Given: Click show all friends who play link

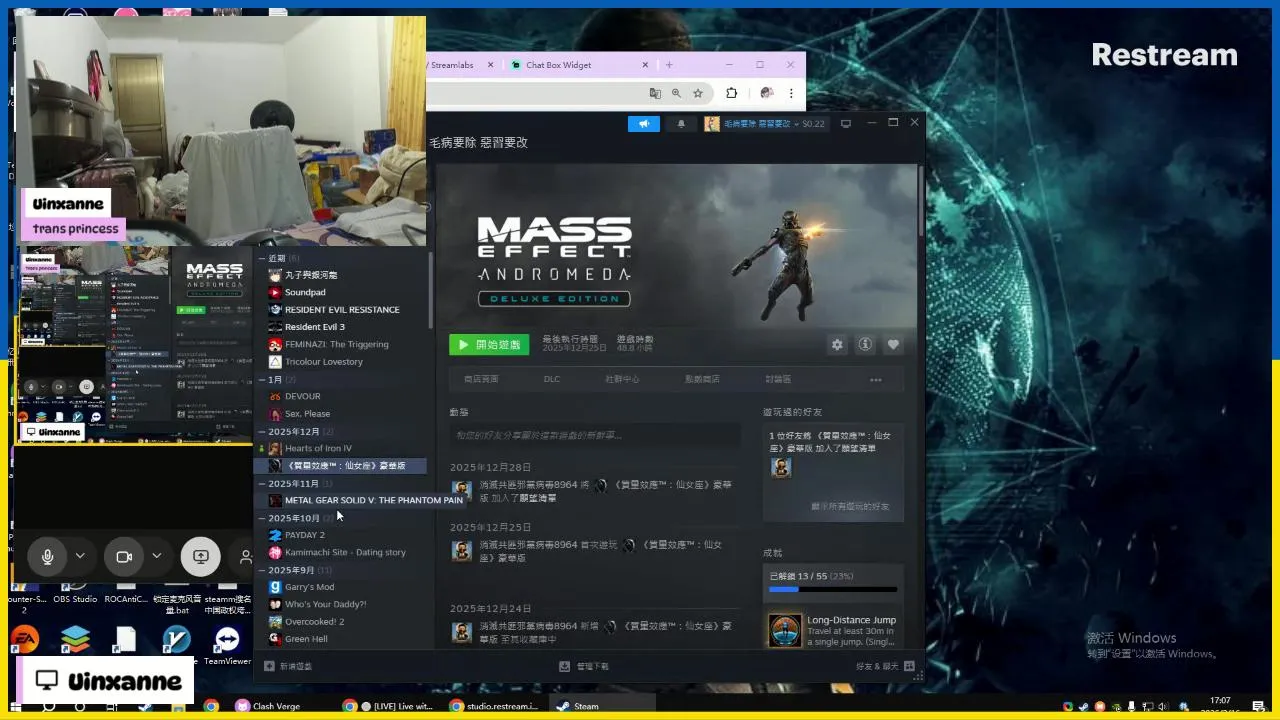Looking at the screenshot, I should pos(850,507).
